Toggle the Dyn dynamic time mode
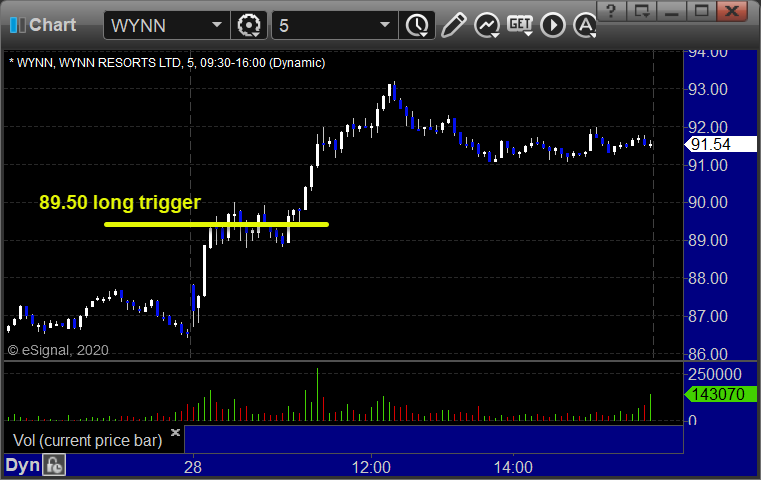 22,465
